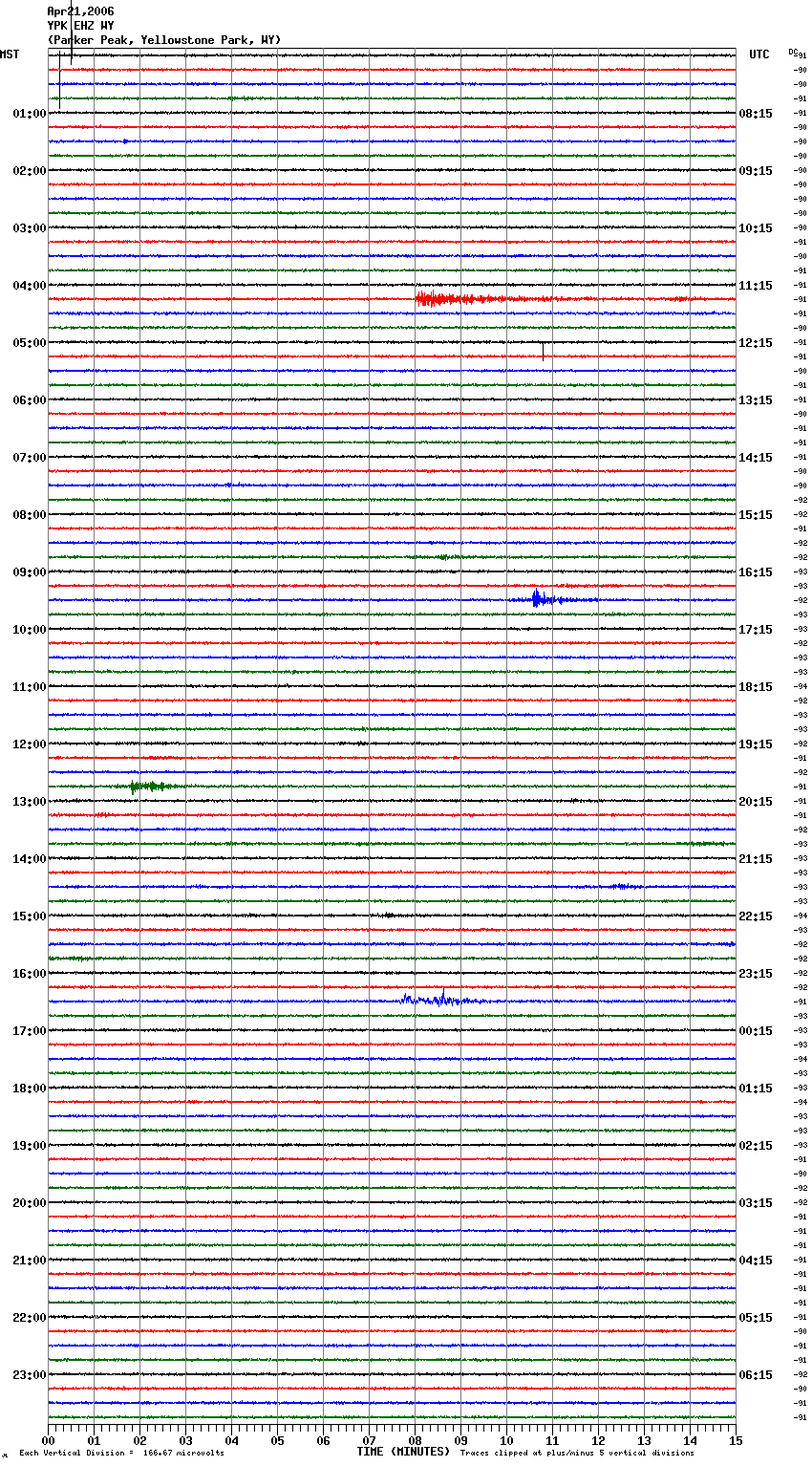812x1466 pixels.
Task: Click the 00:15 UTC time label
Action: (x=756, y=1031)
